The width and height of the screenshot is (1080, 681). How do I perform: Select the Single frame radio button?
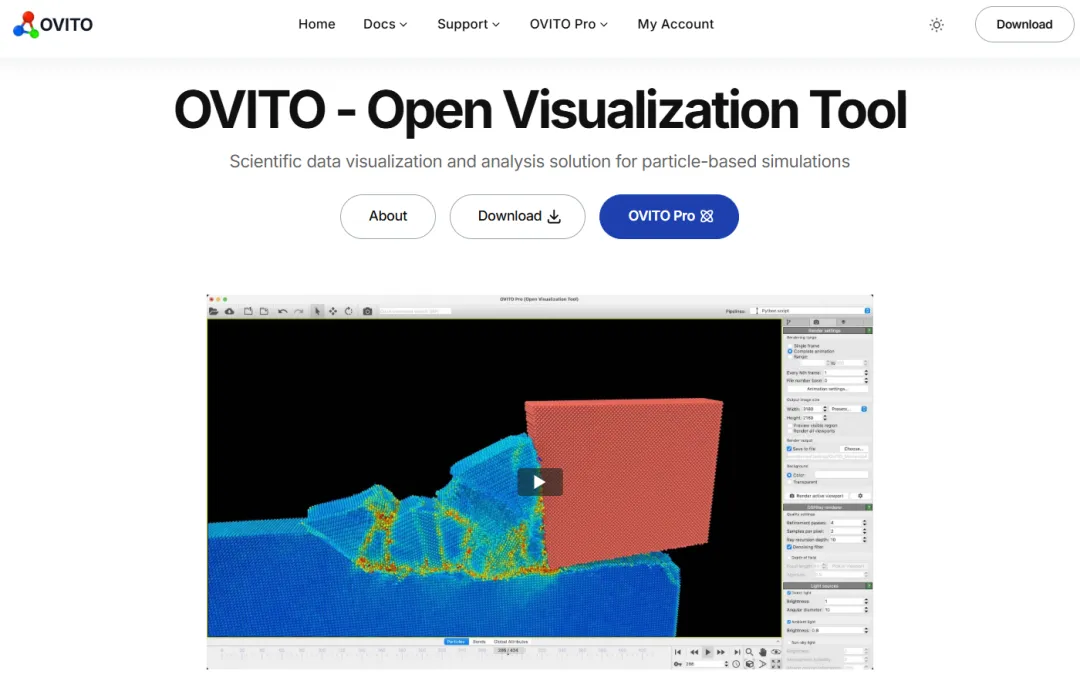790,346
